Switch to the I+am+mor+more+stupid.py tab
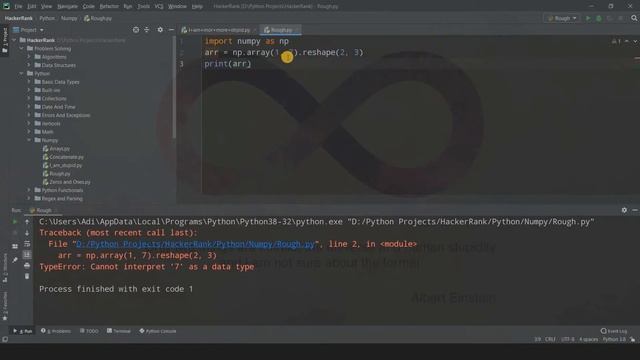 (219, 30)
